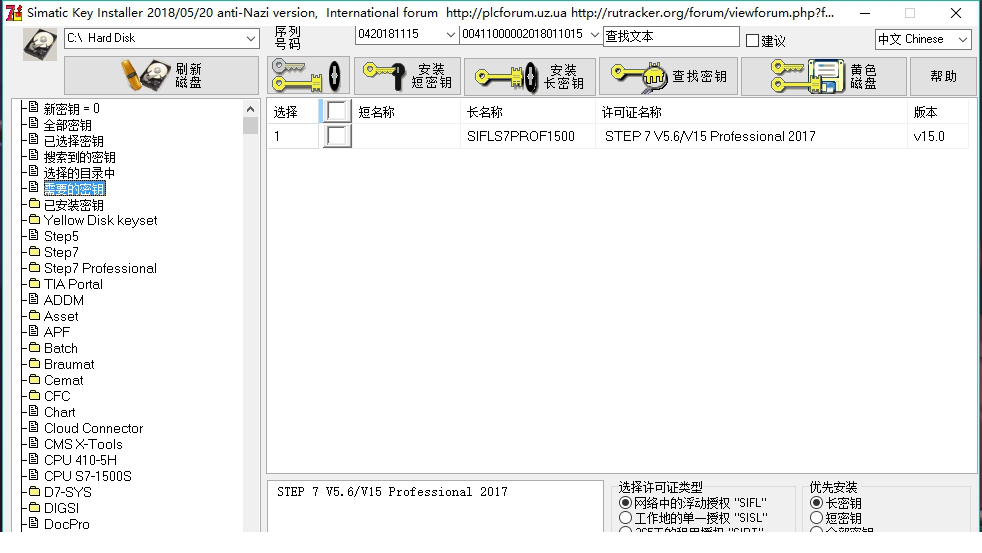This screenshot has width=982, height=553.
Task: Click the Cemat folder icon
Action: tap(34, 379)
